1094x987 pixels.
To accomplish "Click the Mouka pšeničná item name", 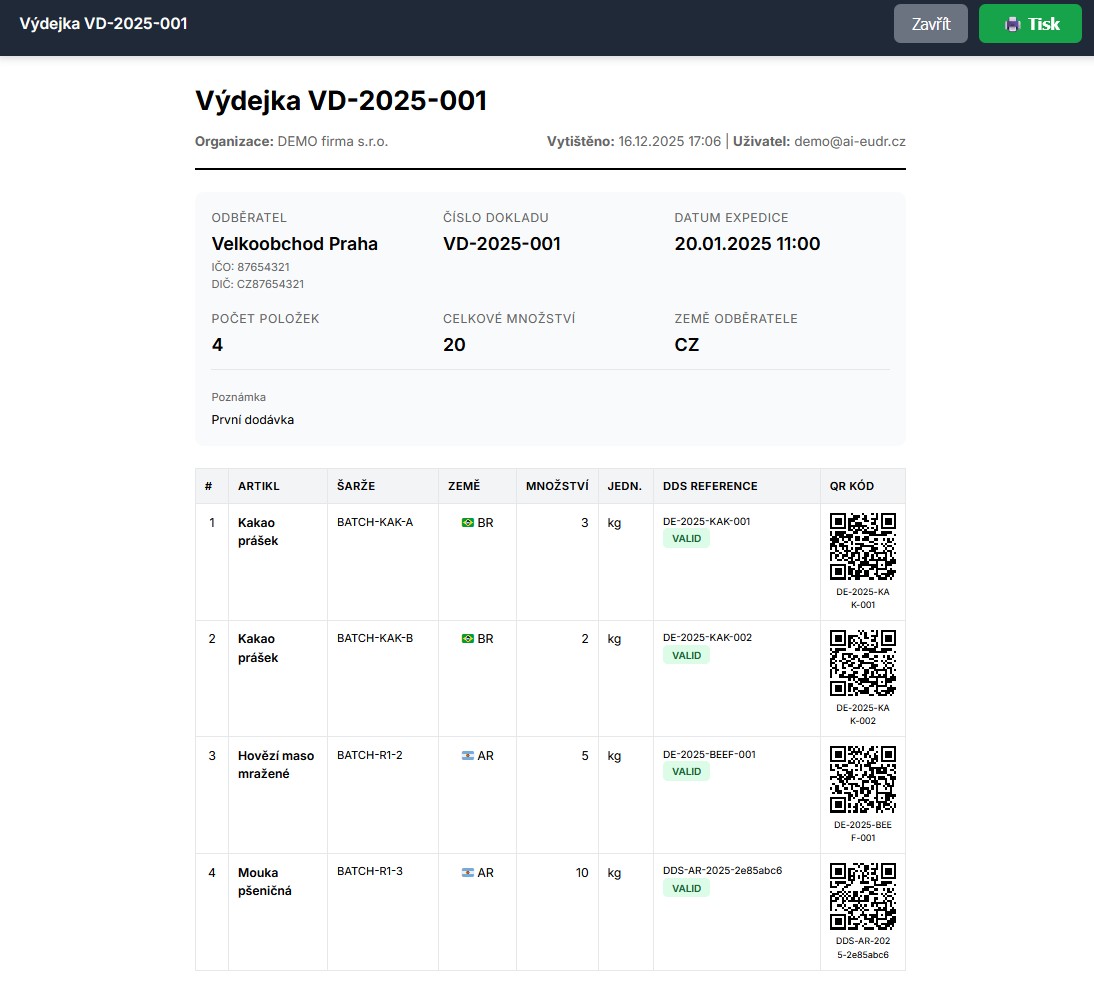I will (265, 881).
